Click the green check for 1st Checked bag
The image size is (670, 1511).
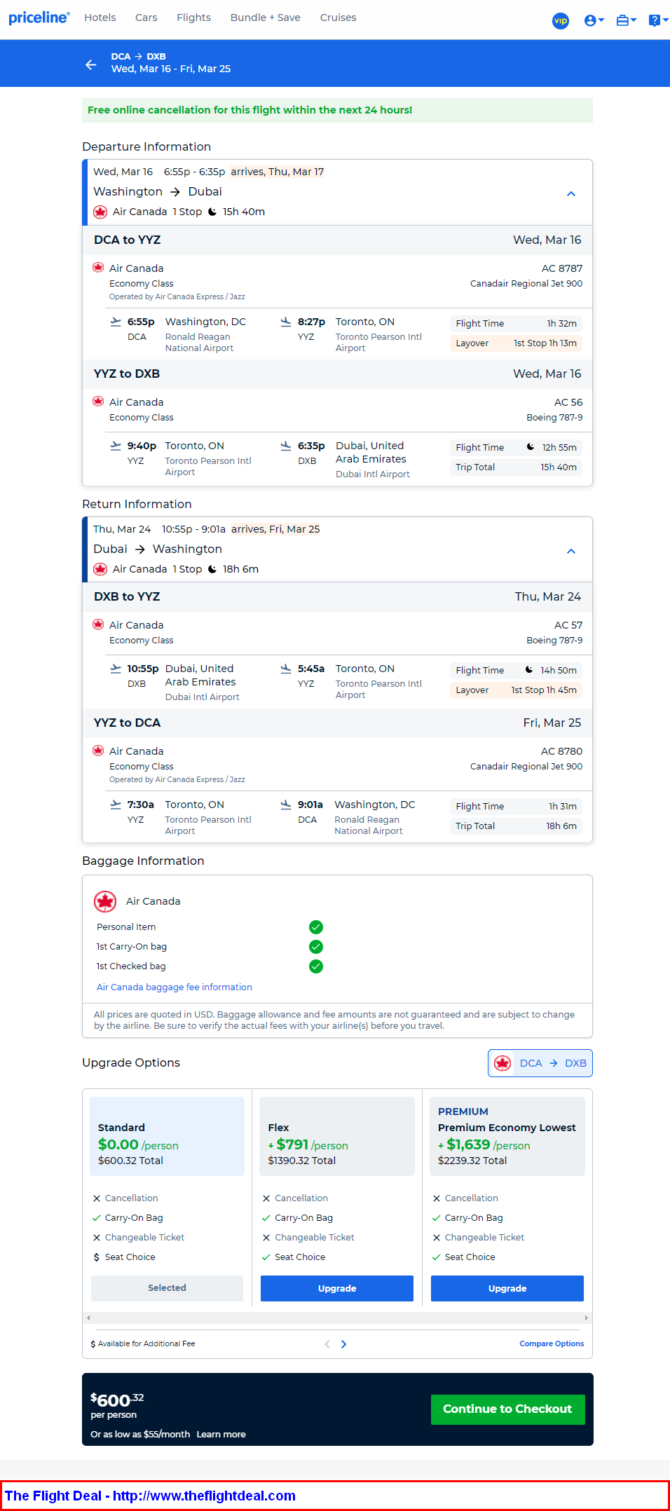coord(316,966)
